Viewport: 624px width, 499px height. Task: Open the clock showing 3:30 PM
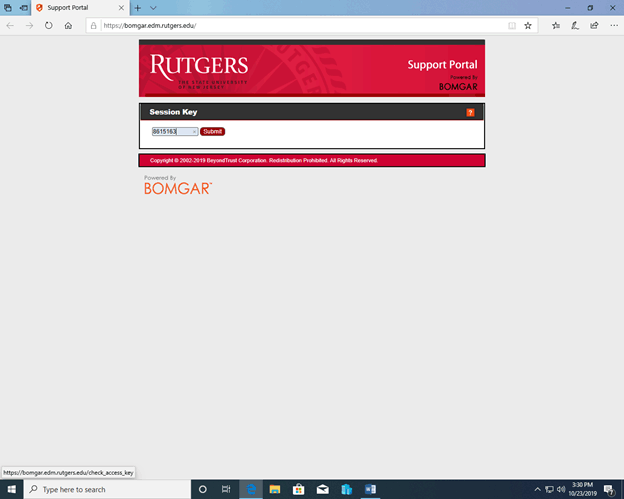click(583, 489)
